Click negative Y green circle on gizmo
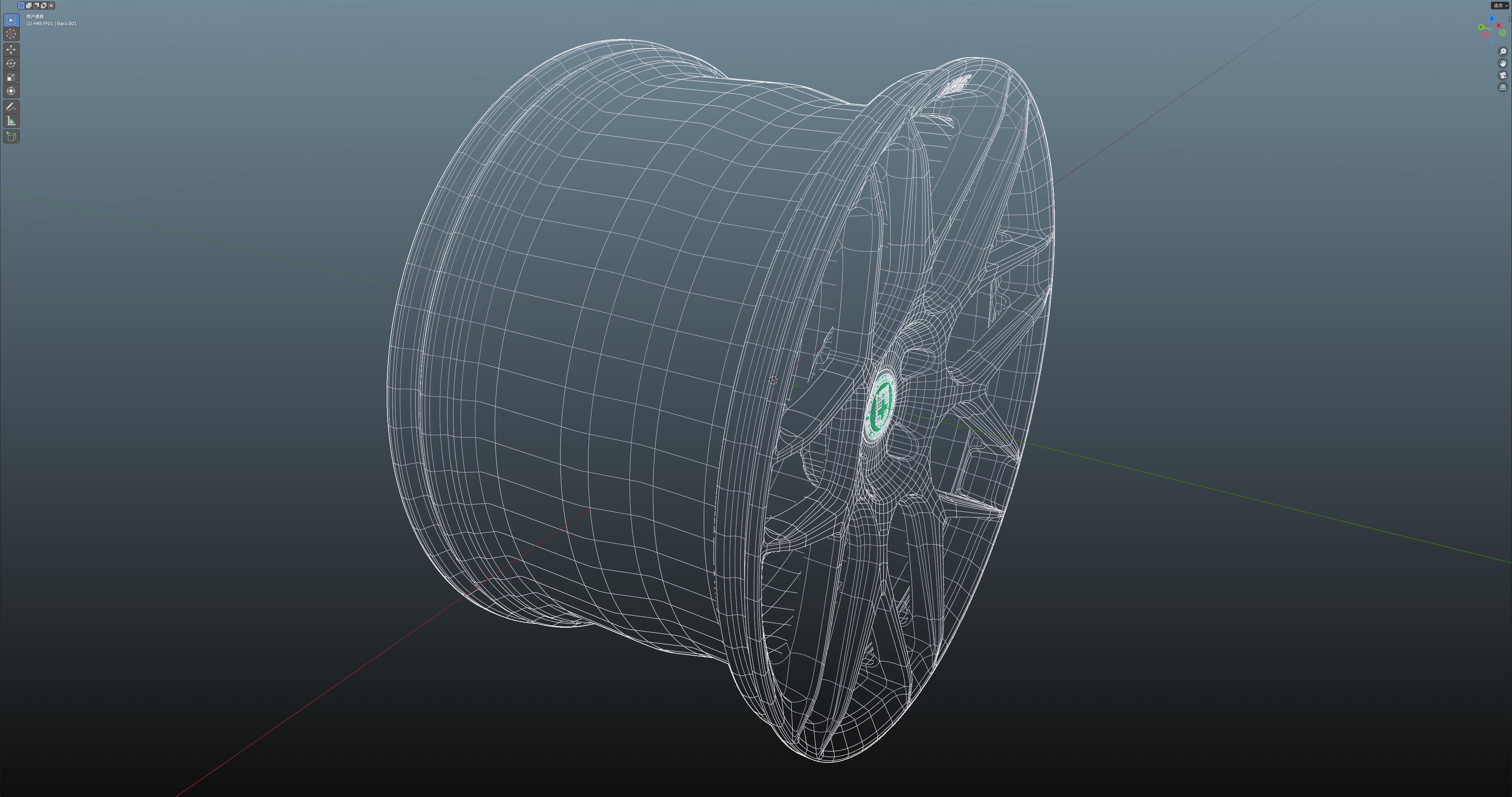The image size is (1512, 797). 1503,32
